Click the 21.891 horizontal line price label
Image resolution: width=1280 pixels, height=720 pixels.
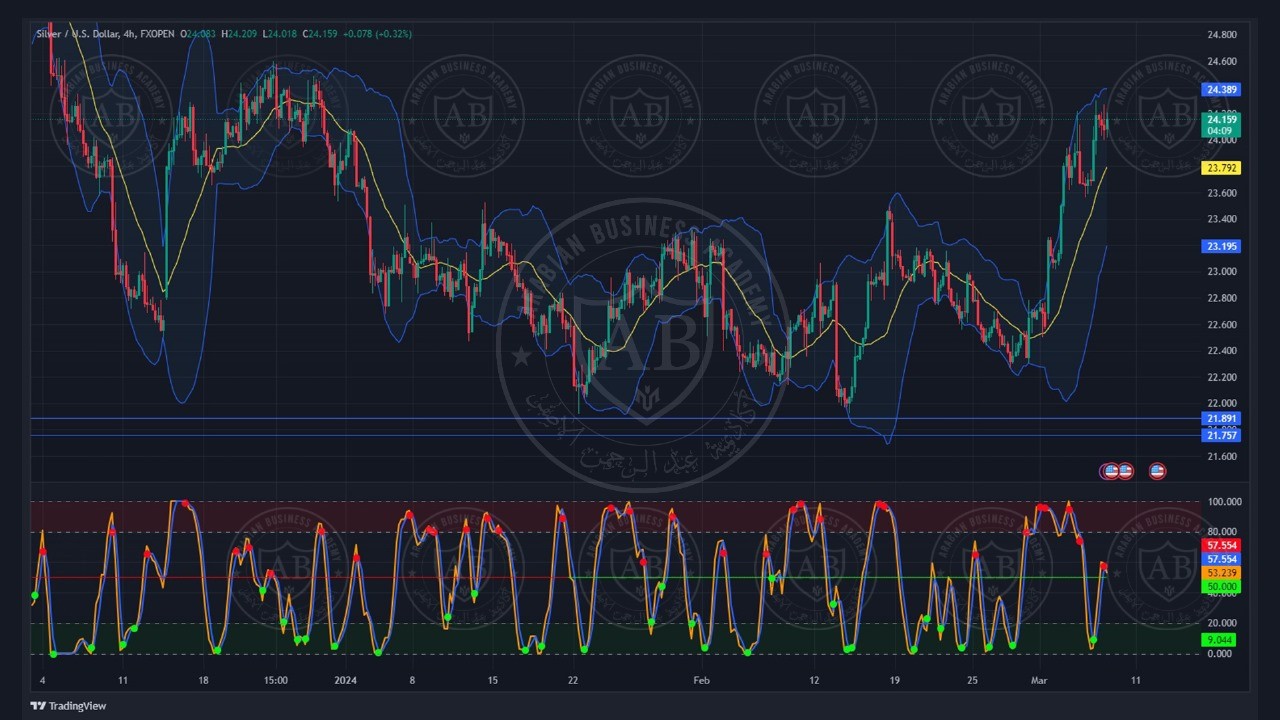coord(1222,419)
